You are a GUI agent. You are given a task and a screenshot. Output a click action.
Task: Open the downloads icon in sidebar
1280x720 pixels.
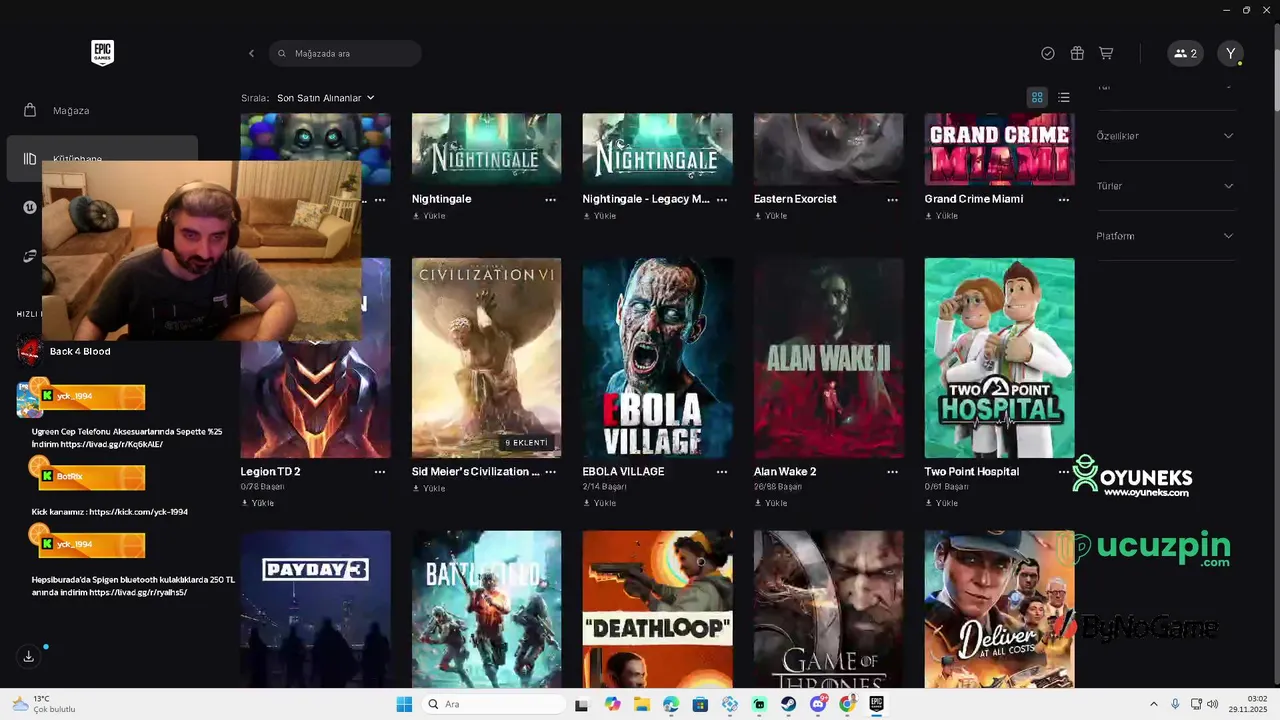point(28,656)
